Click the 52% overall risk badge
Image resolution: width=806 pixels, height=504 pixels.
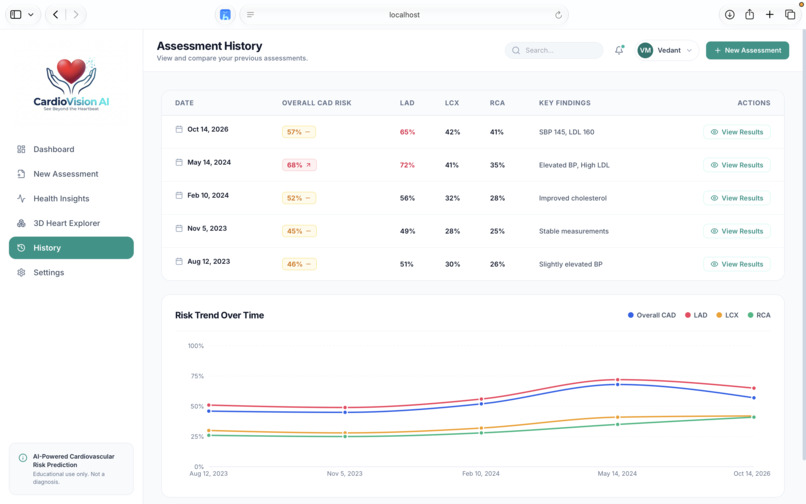299,198
